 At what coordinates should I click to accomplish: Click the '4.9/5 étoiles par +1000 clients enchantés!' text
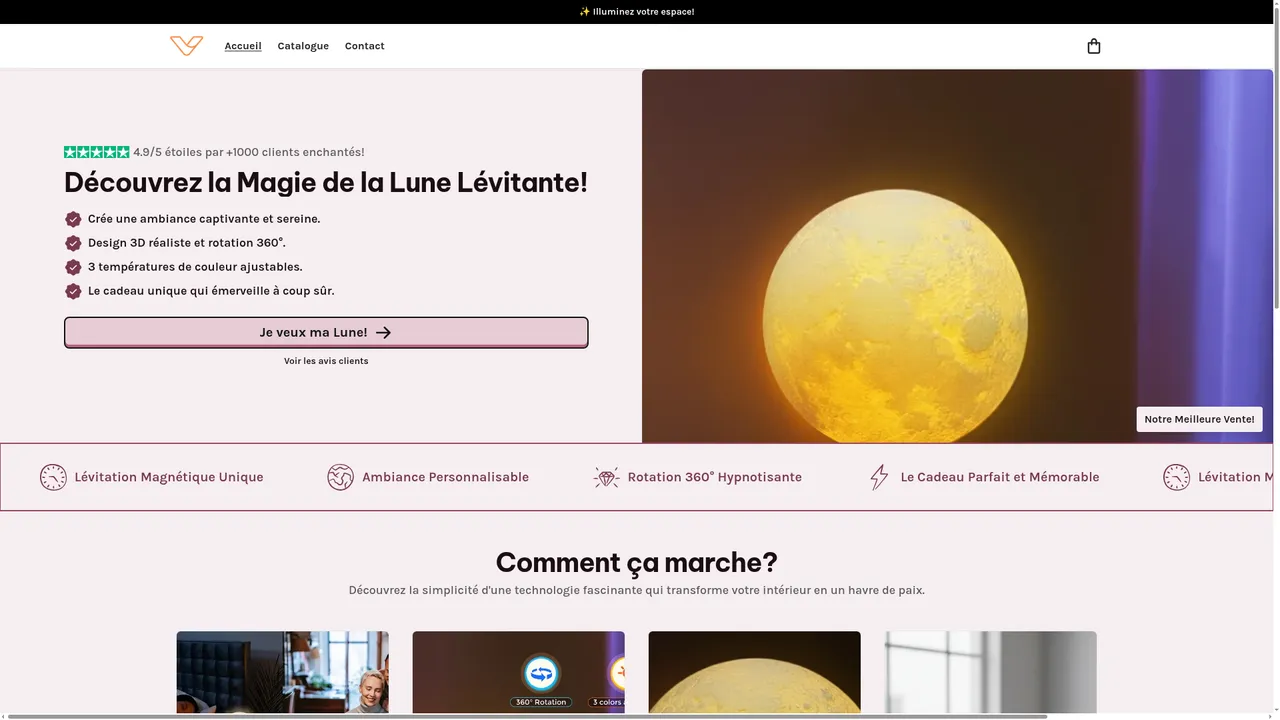click(249, 152)
